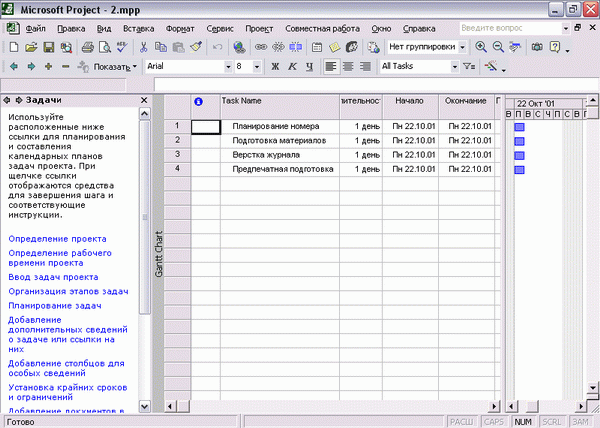Open the Проект menu
600x428 pixels.
259,29
